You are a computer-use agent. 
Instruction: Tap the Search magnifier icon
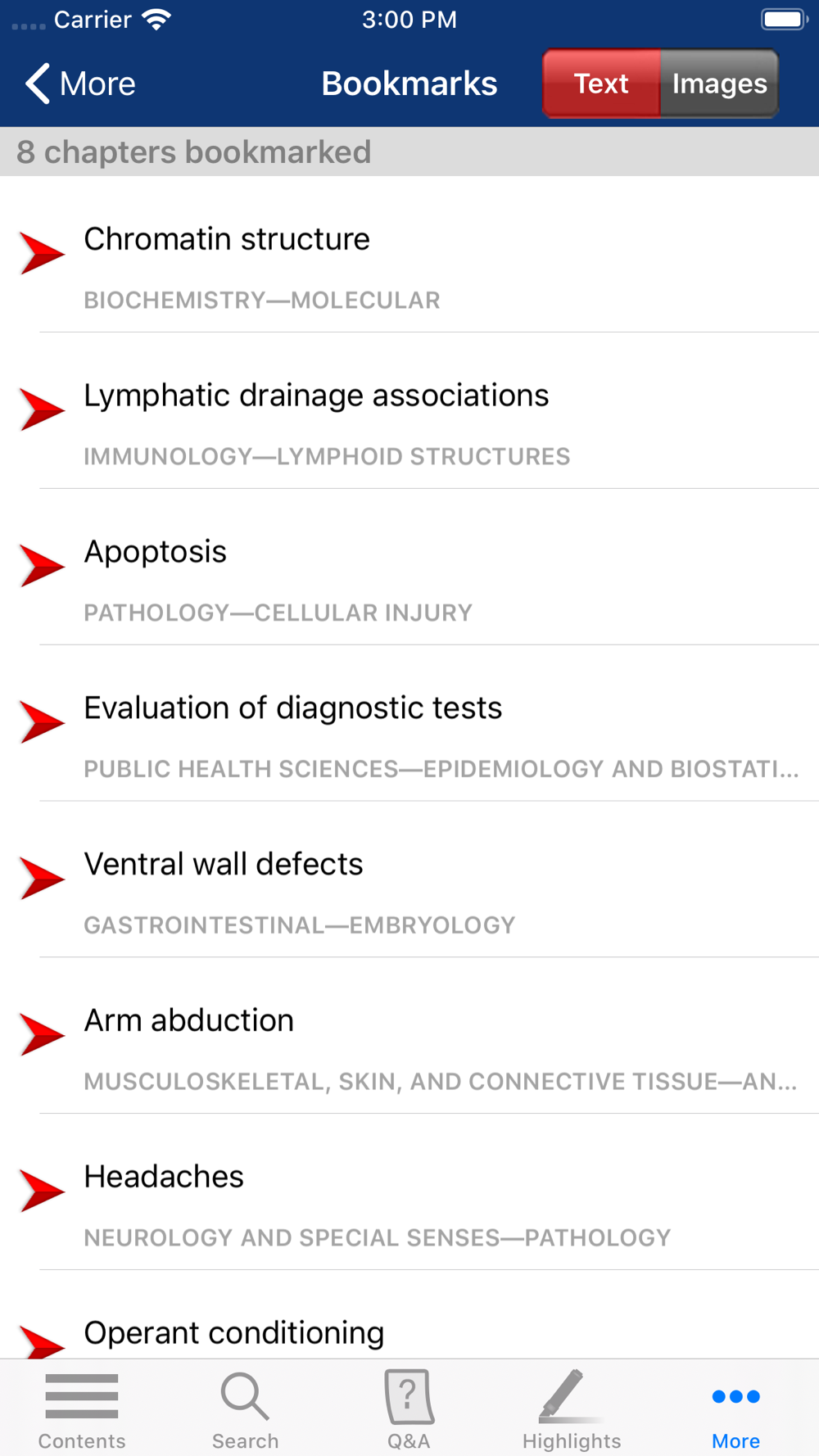click(245, 1396)
